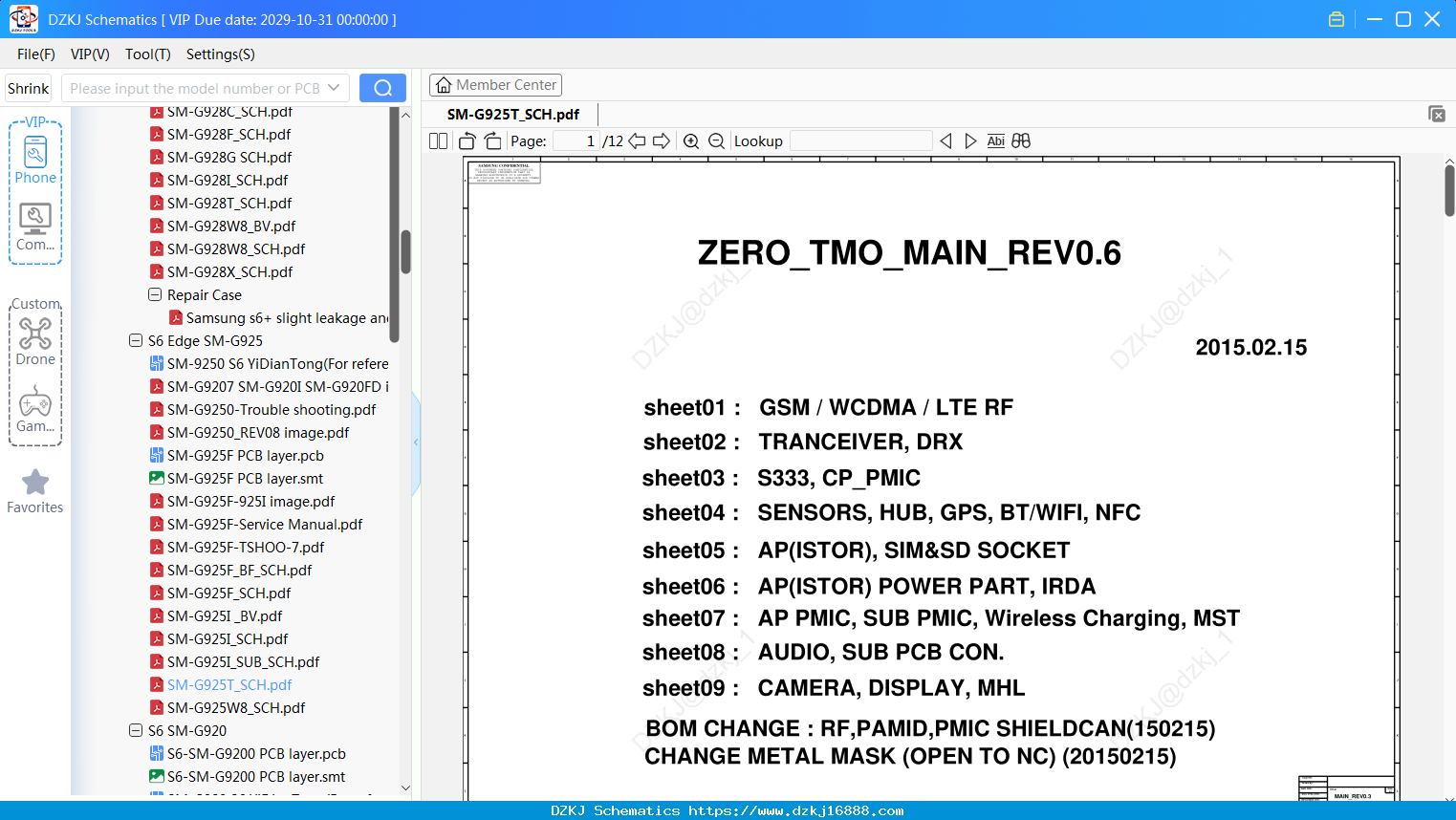This screenshot has height=820, width=1456.
Task: Open the Phone category in sidebar
Action: click(35, 161)
